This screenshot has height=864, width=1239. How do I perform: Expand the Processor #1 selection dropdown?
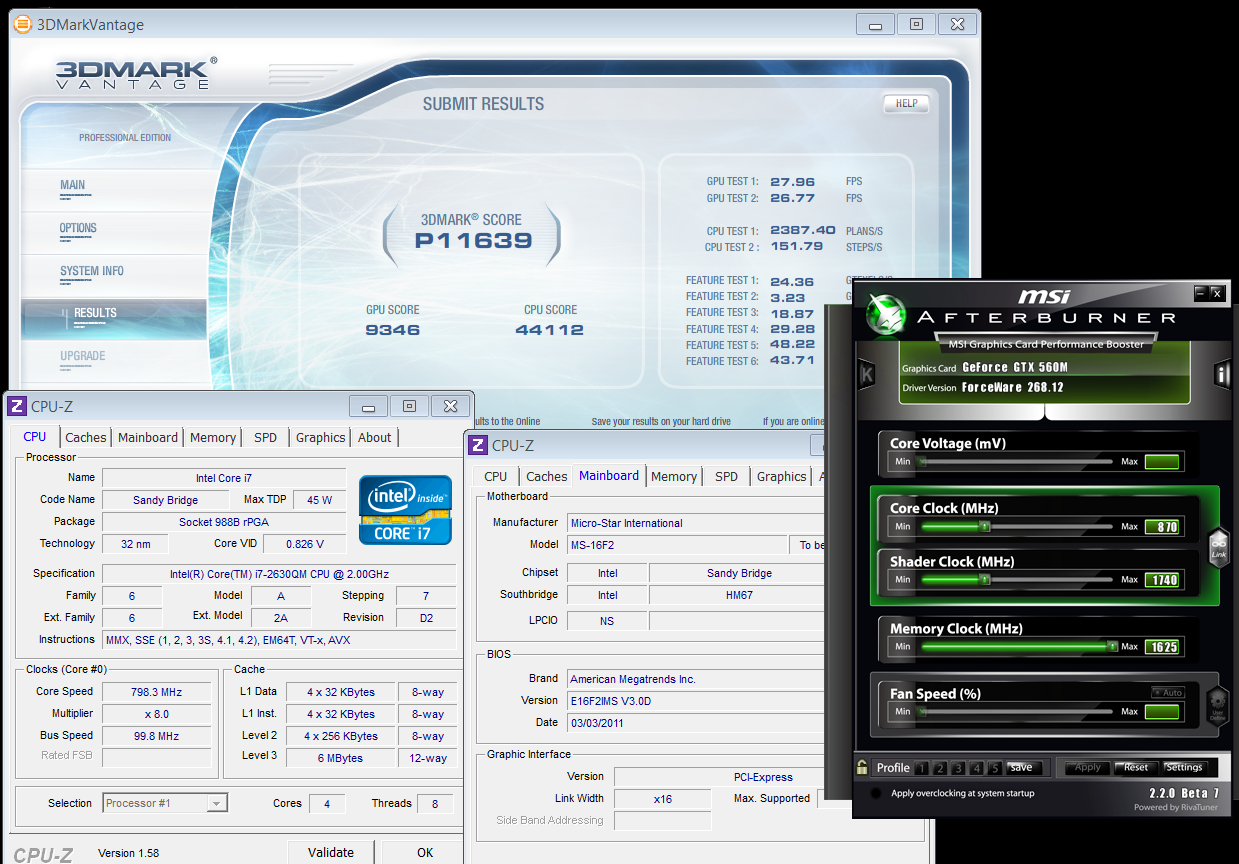click(x=216, y=803)
